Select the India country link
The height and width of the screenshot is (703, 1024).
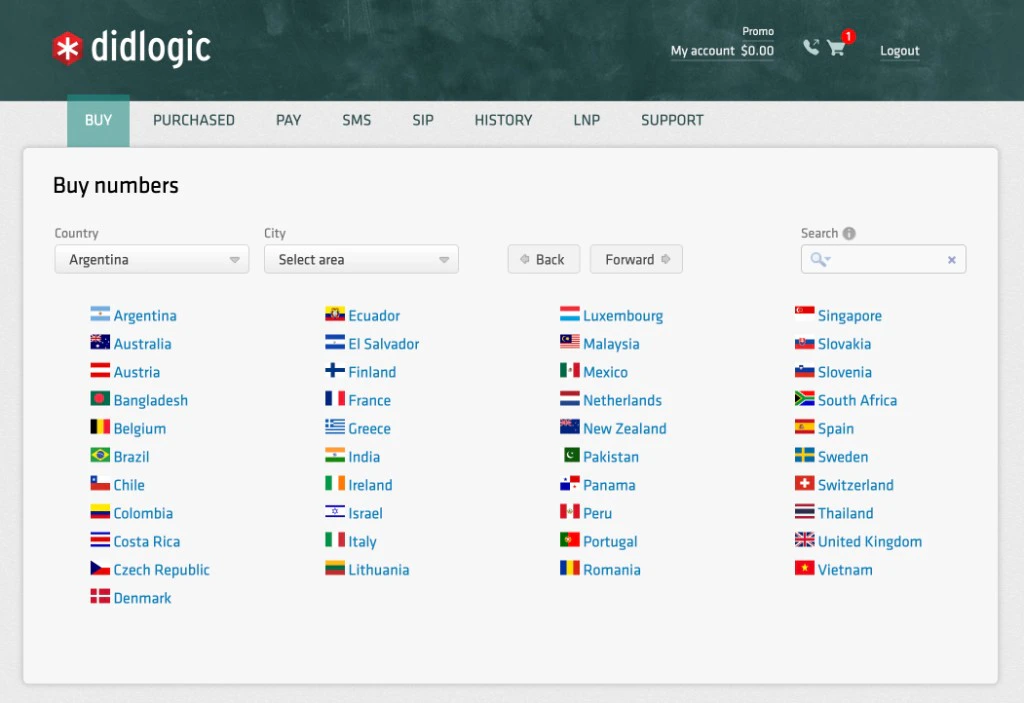point(364,457)
